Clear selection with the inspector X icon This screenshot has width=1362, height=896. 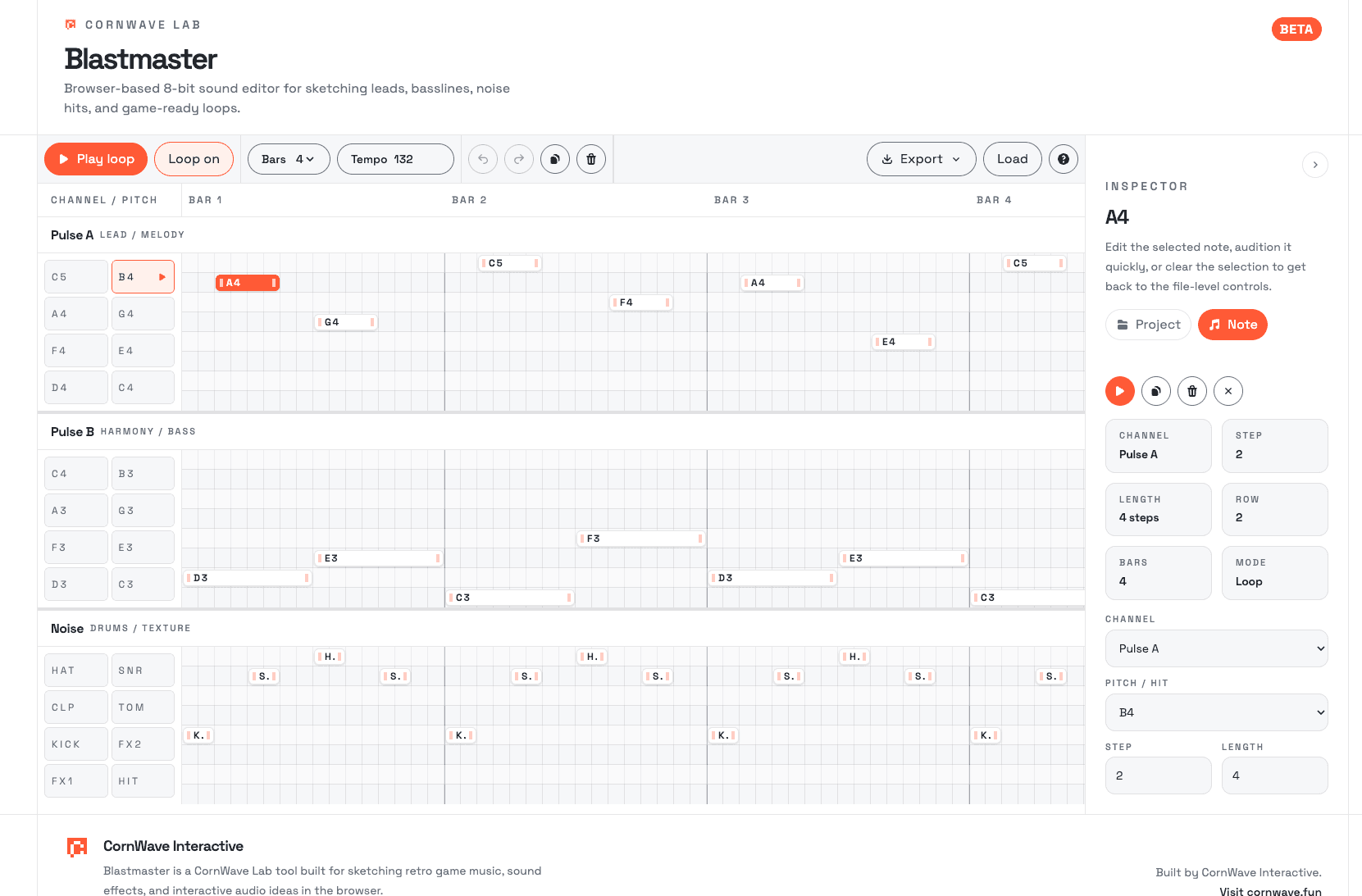(x=1228, y=391)
